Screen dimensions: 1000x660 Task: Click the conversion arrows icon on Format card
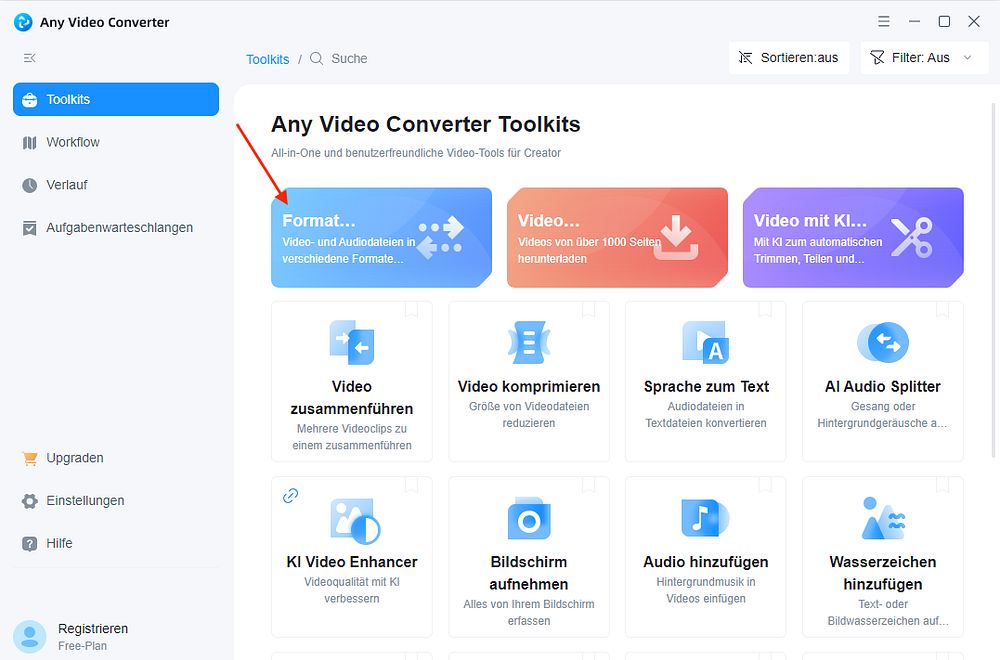pos(440,237)
